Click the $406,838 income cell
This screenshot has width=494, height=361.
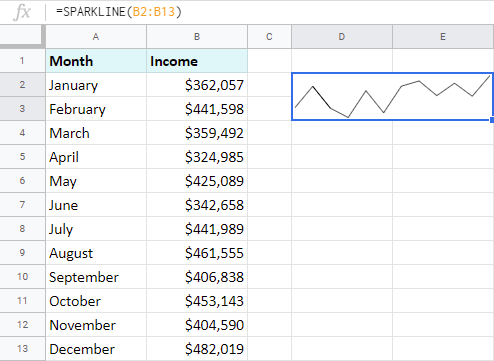(x=197, y=277)
